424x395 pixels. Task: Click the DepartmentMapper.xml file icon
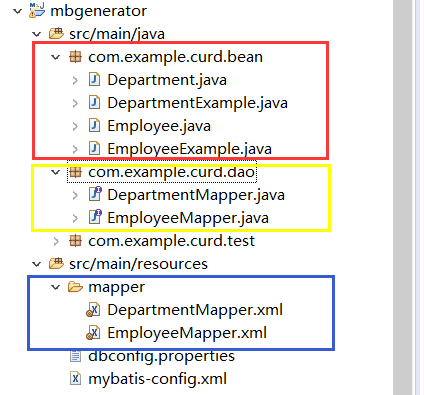pyautogui.click(x=93, y=310)
